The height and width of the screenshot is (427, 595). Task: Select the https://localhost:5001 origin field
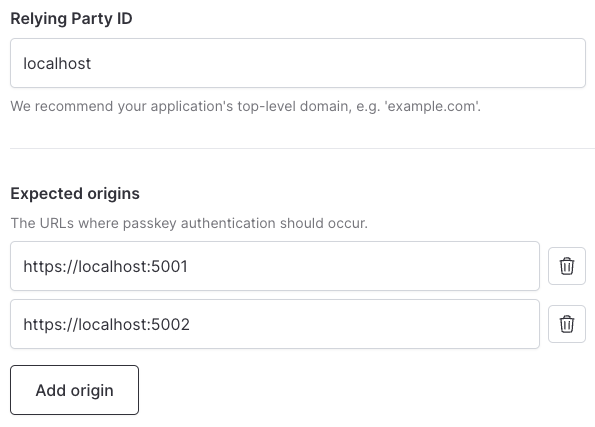(275, 266)
